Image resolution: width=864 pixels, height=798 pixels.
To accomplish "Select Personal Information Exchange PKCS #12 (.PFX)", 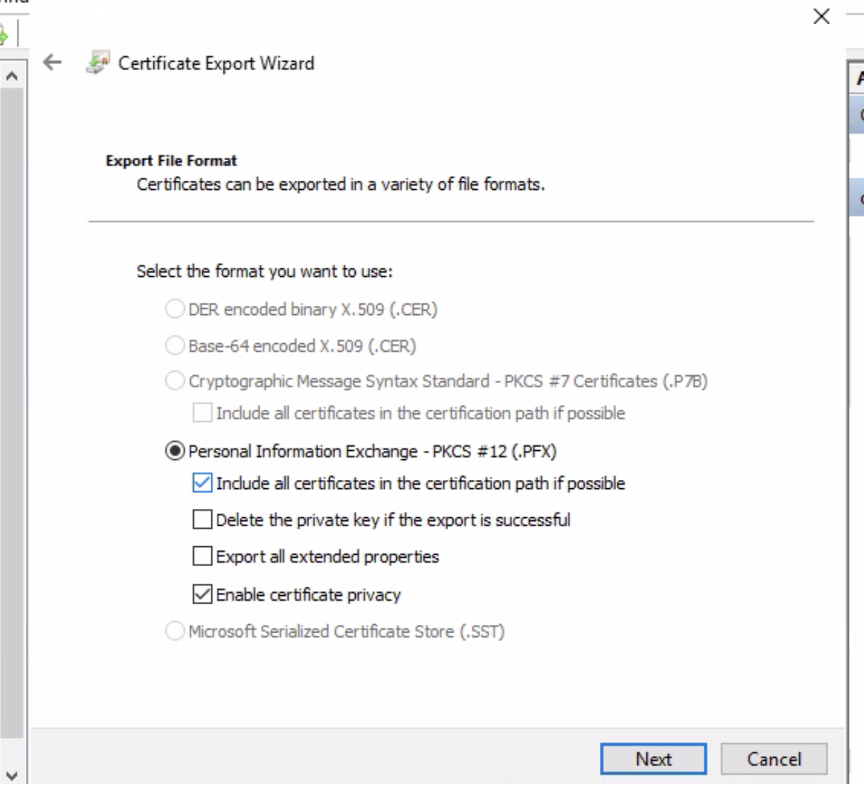I will pos(175,451).
